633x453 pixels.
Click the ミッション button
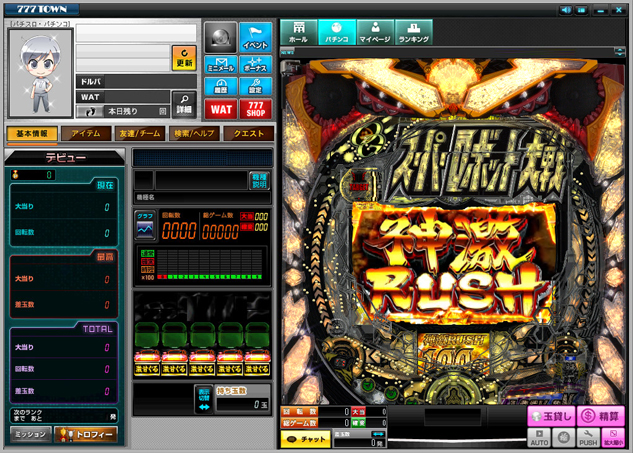click(31, 434)
